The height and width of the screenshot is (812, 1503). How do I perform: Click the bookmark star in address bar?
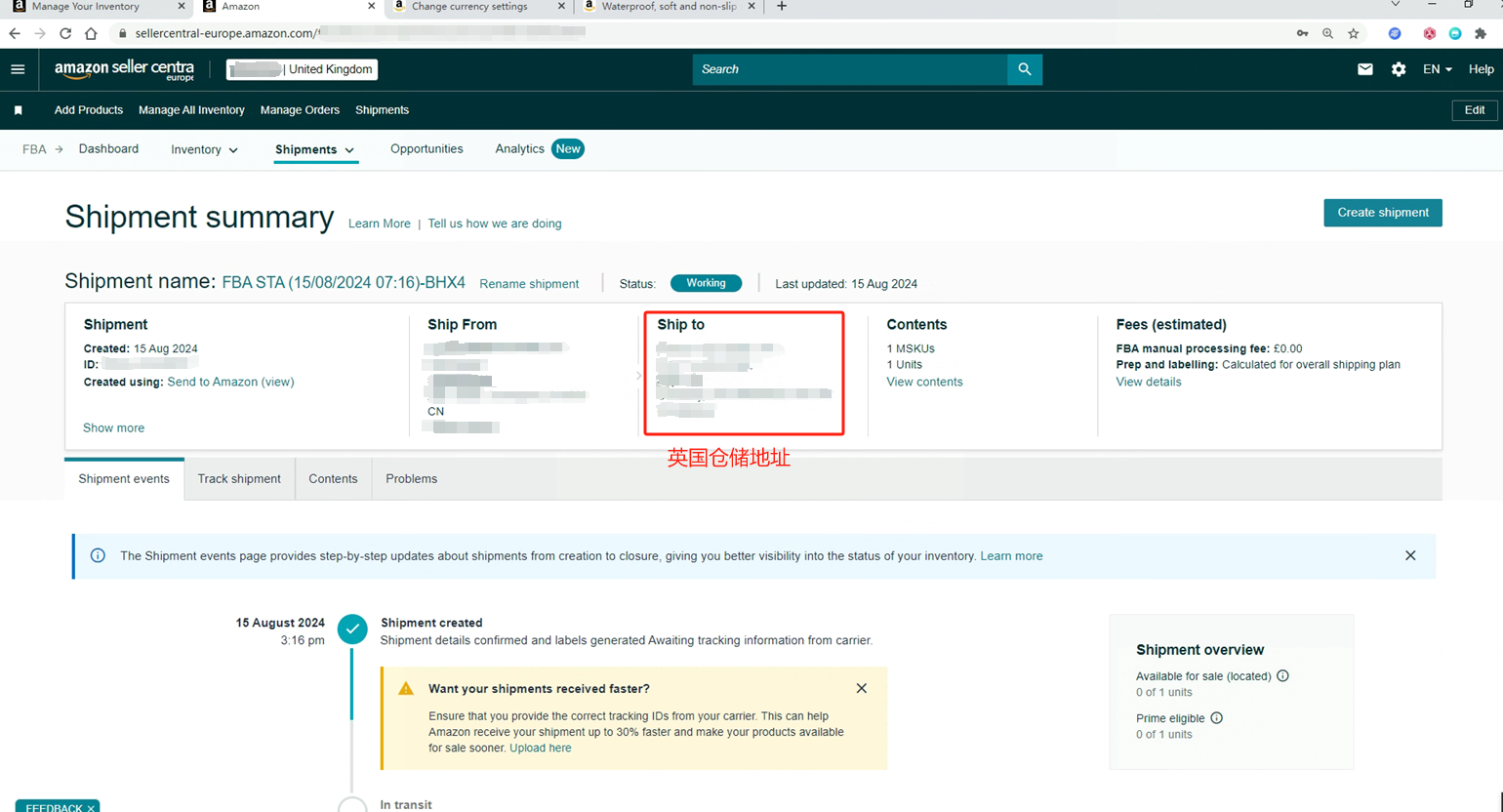pyautogui.click(x=1354, y=33)
